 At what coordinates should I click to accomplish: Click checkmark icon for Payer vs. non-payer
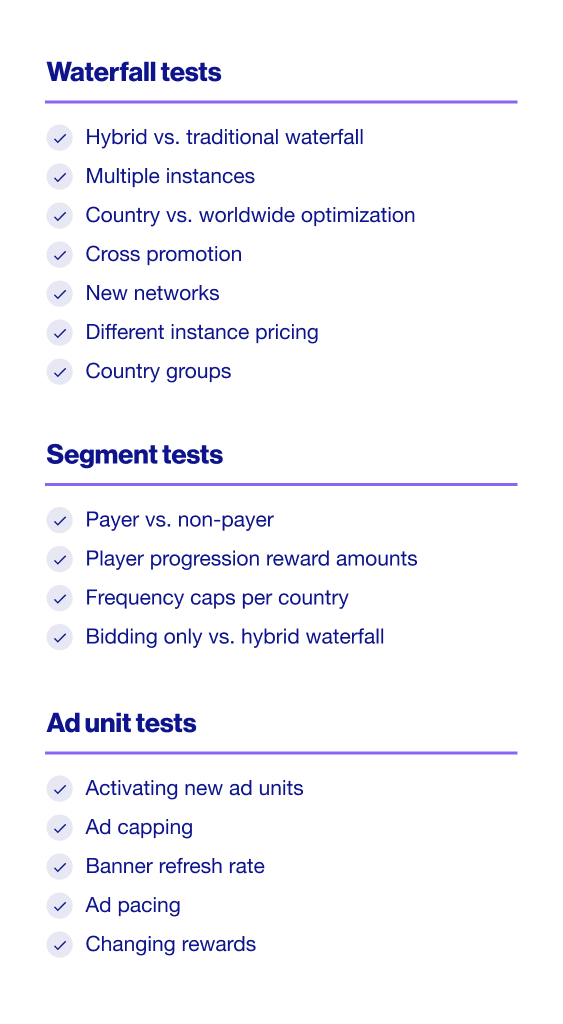click(59, 520)
